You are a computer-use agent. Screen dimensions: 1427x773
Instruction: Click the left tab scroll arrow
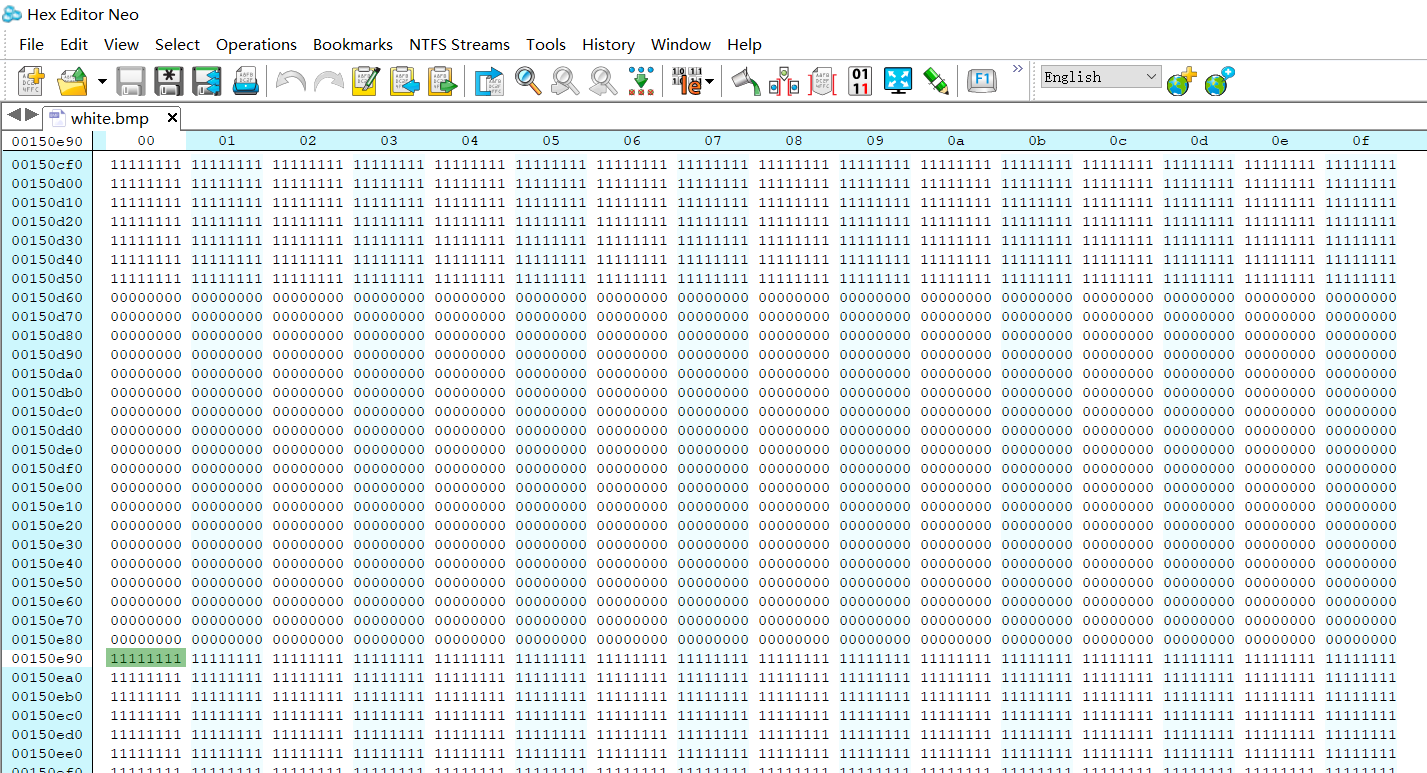coord(14,115)
